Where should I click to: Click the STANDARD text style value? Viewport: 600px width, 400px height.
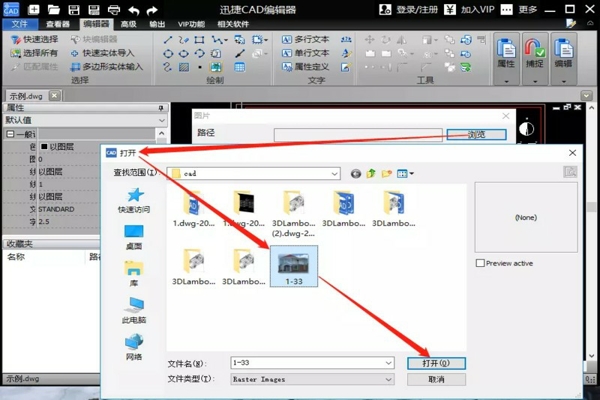56,209
